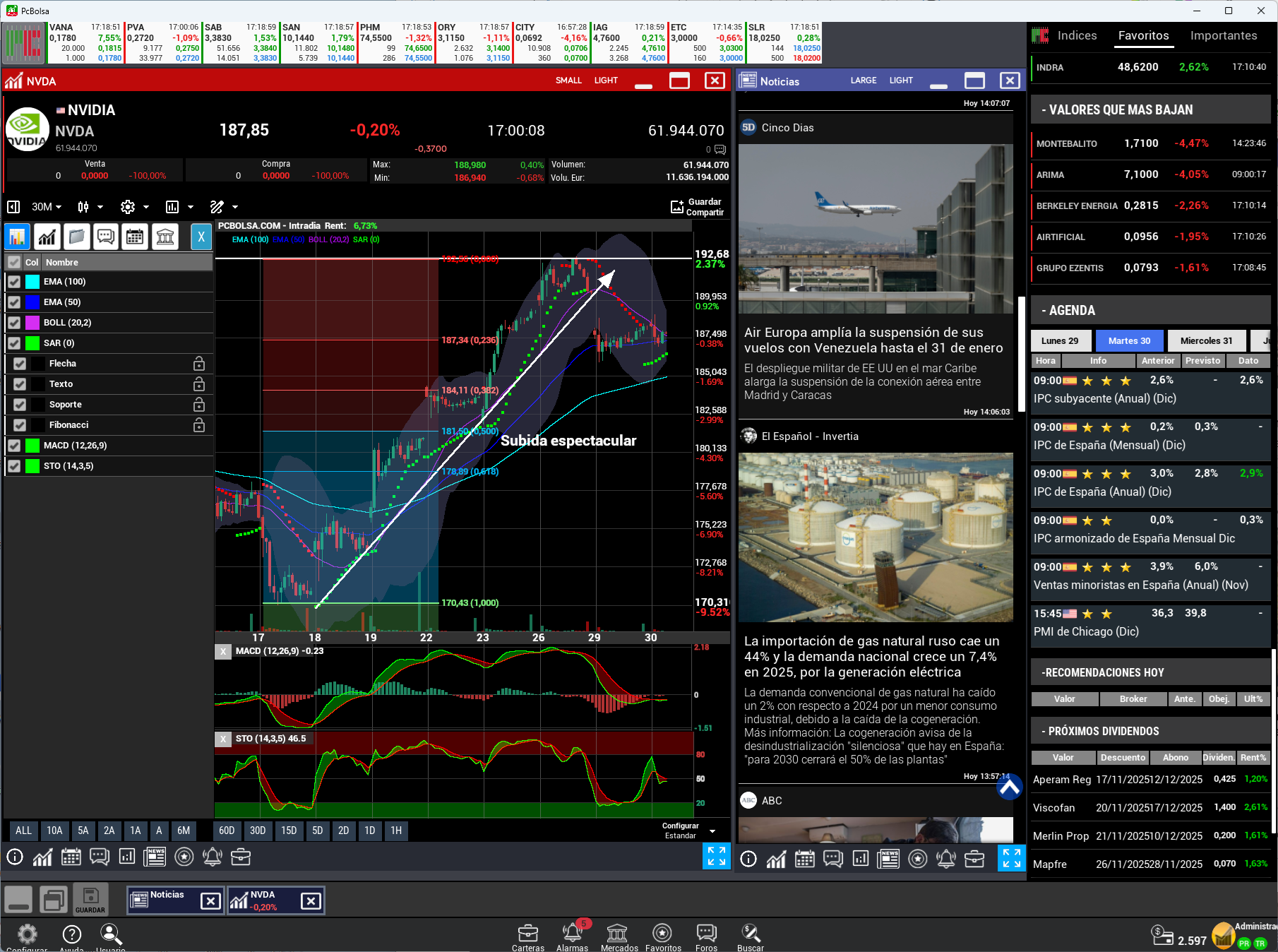Open the 30M timeframe dropdown
1278x952 pixels.
(47, 207)
